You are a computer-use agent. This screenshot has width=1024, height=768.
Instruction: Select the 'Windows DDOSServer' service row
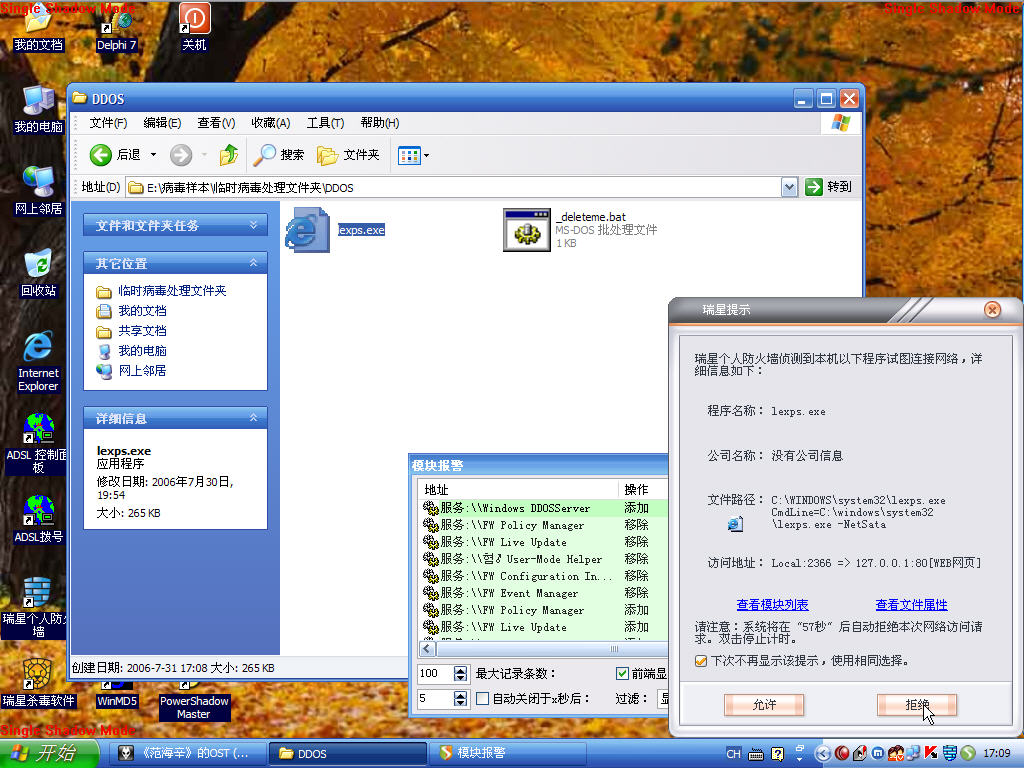[x=542, y=508]
